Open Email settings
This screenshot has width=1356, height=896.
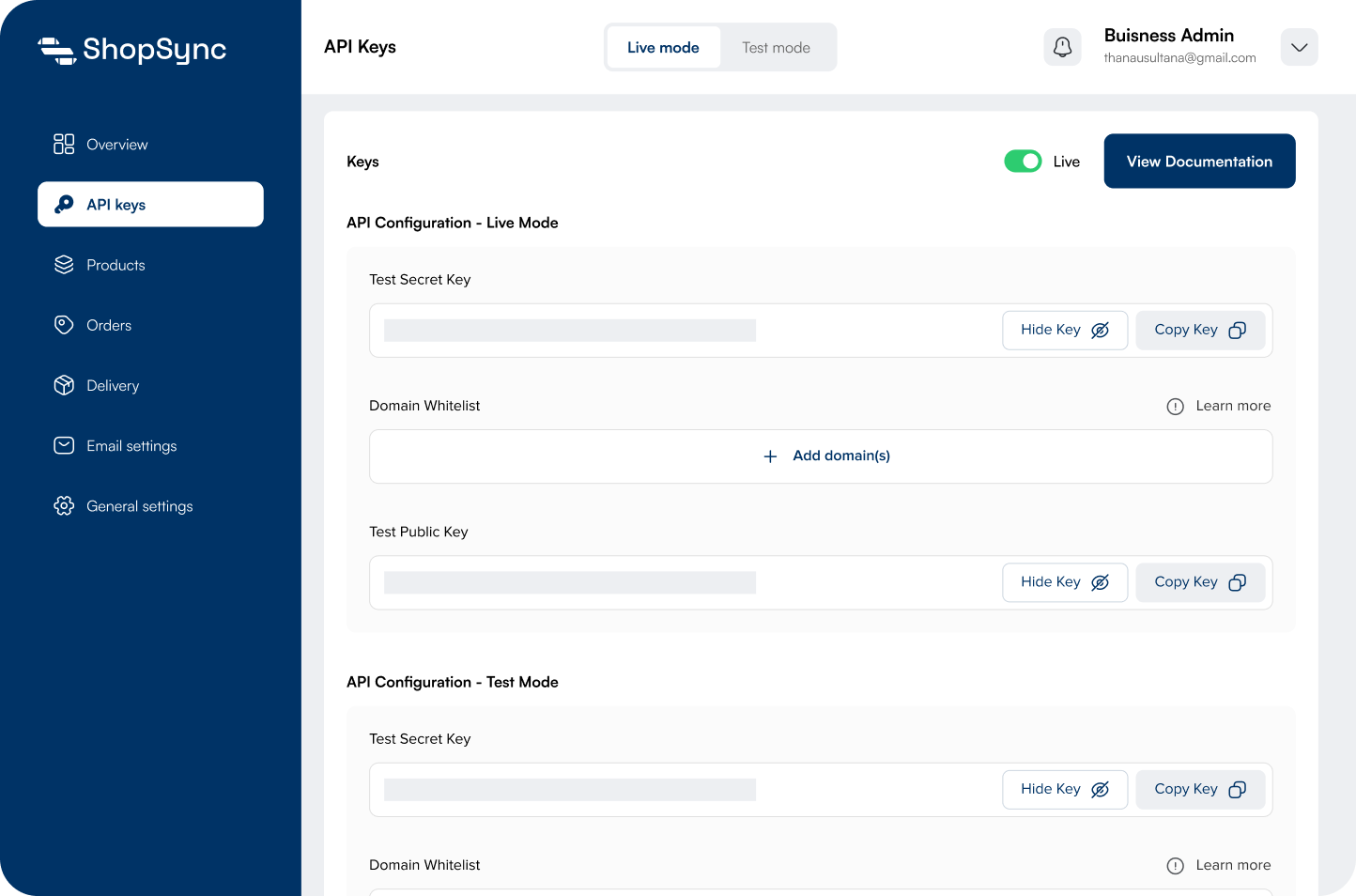pyautogui.click(x=150, y=445)
